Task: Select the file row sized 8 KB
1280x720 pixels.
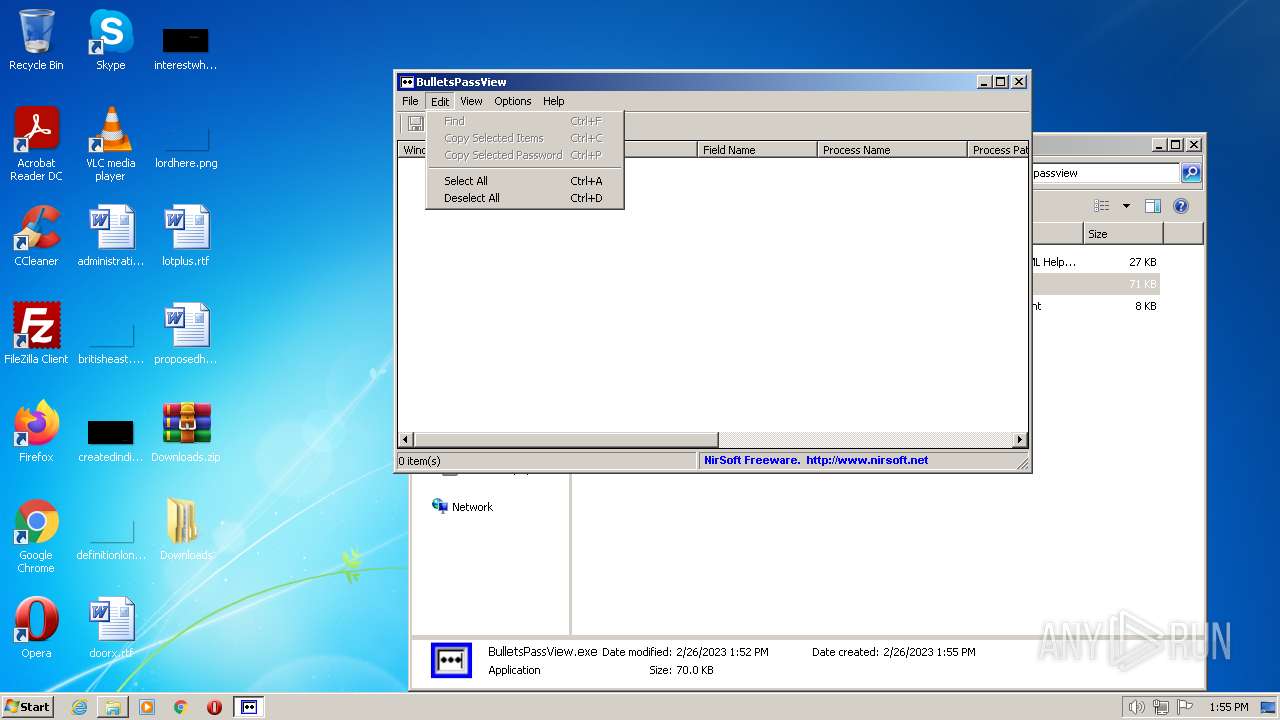Action: (1095, 306)
